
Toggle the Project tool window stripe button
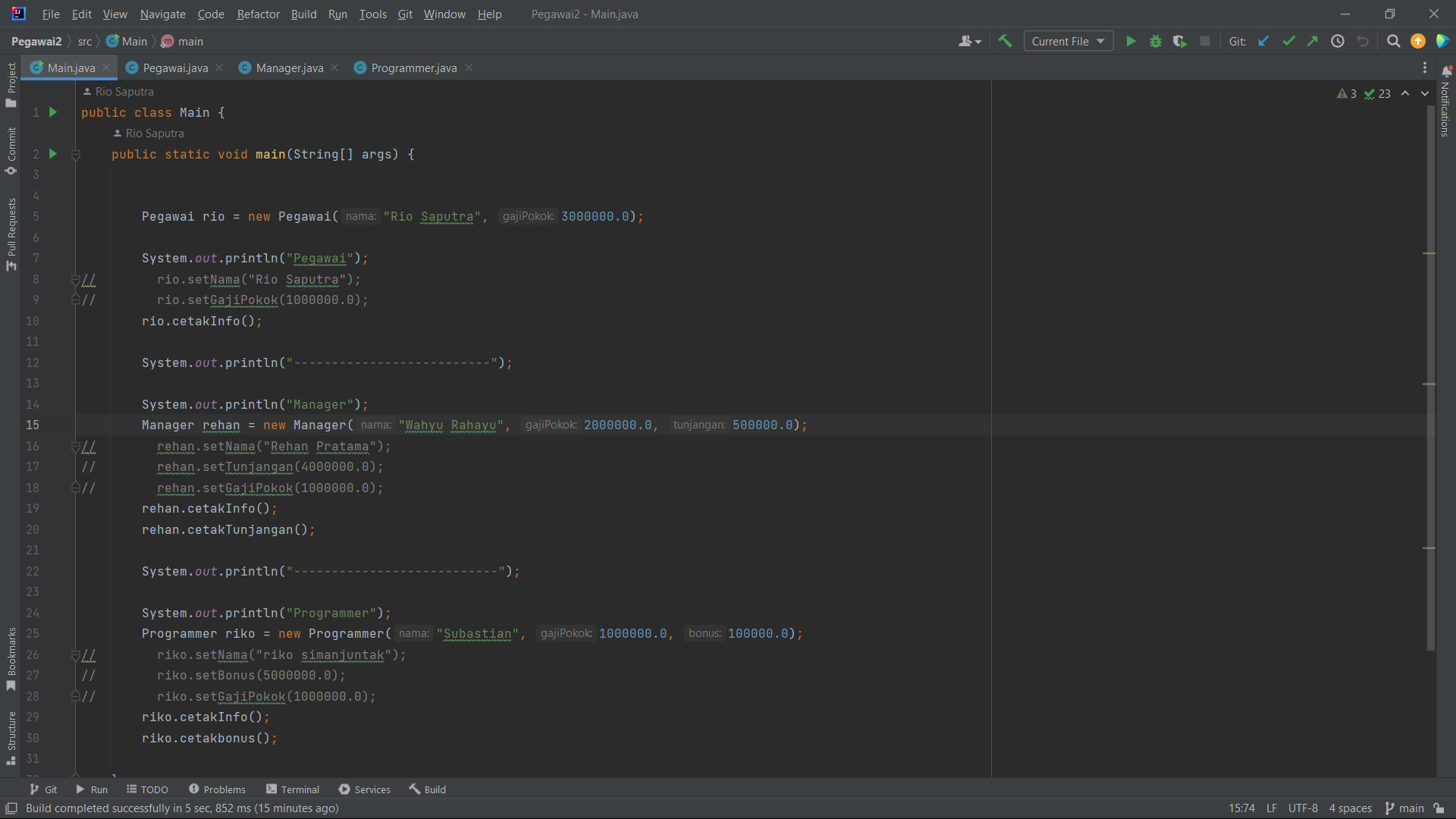point(11,82)
